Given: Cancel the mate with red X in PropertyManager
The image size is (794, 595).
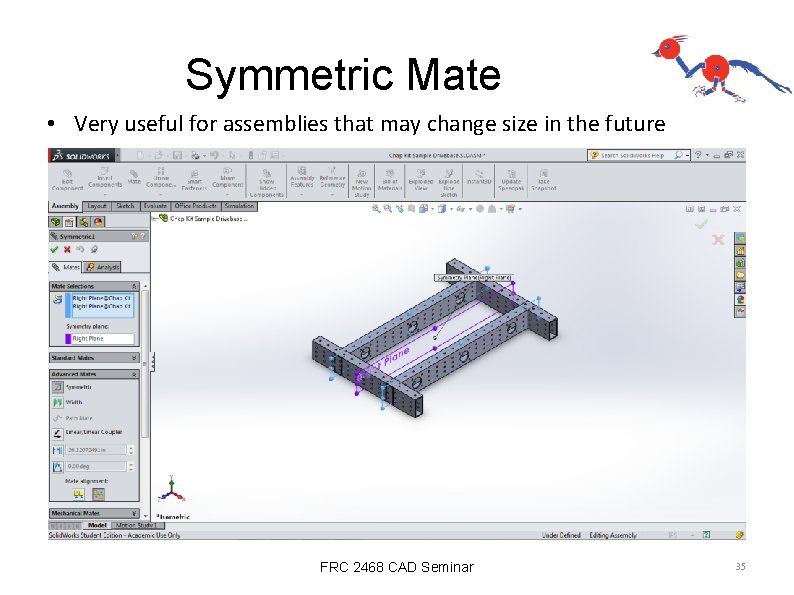Looking at the screenshot, I should click(67, 249).
